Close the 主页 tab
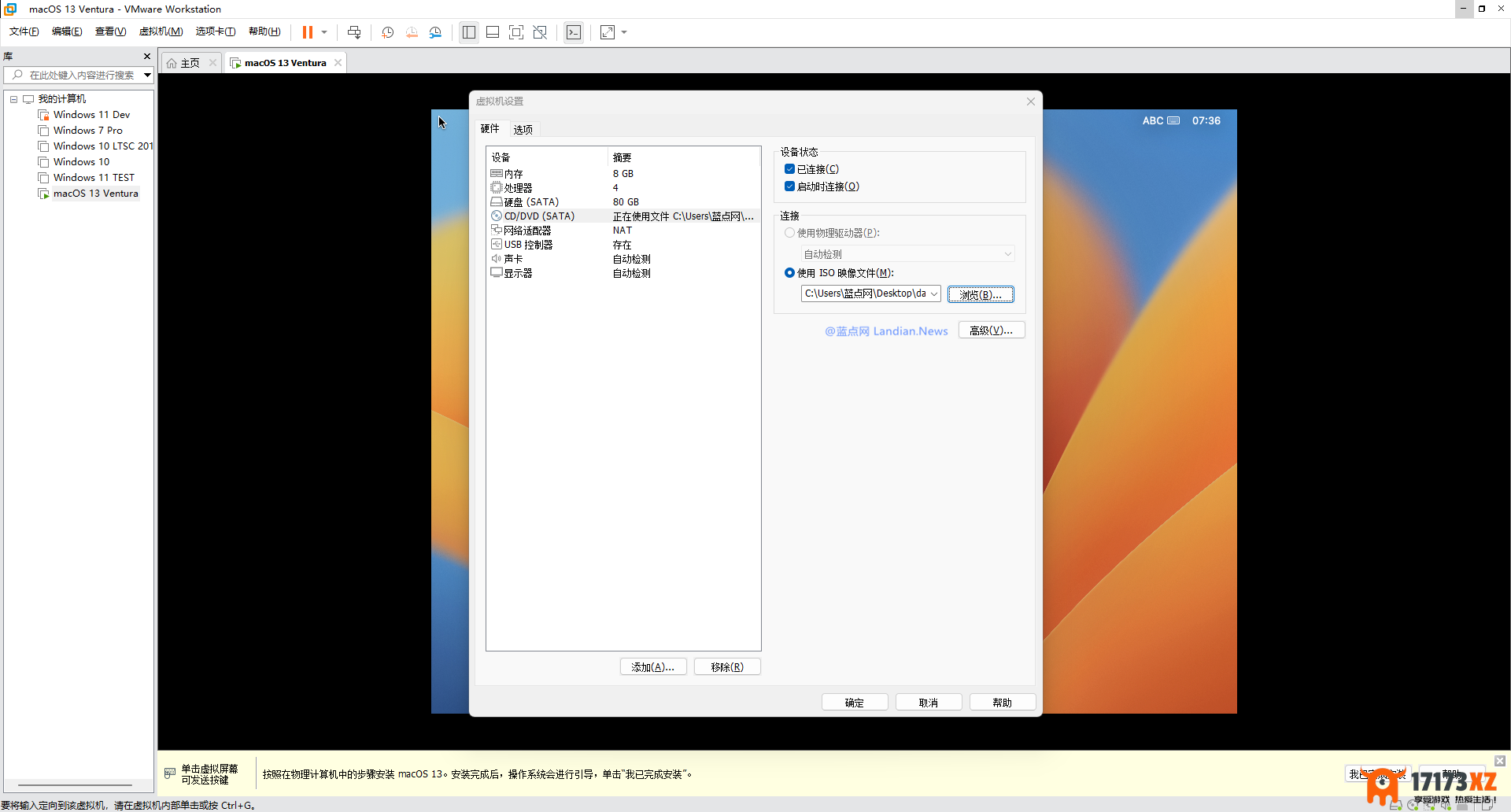The width and height of the screenshot is (1511, 812). pyautogui.click(x=212, y=63)
